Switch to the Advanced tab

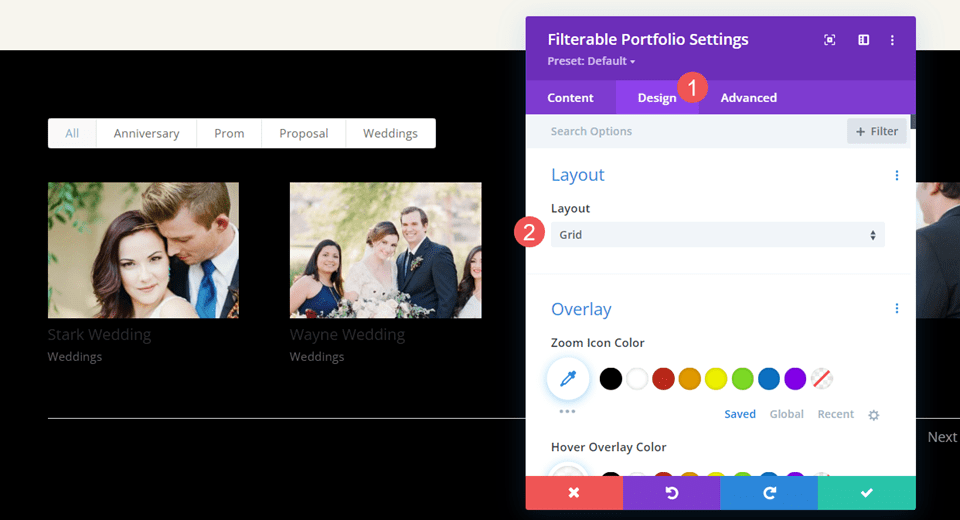click(x=748, y=98)
